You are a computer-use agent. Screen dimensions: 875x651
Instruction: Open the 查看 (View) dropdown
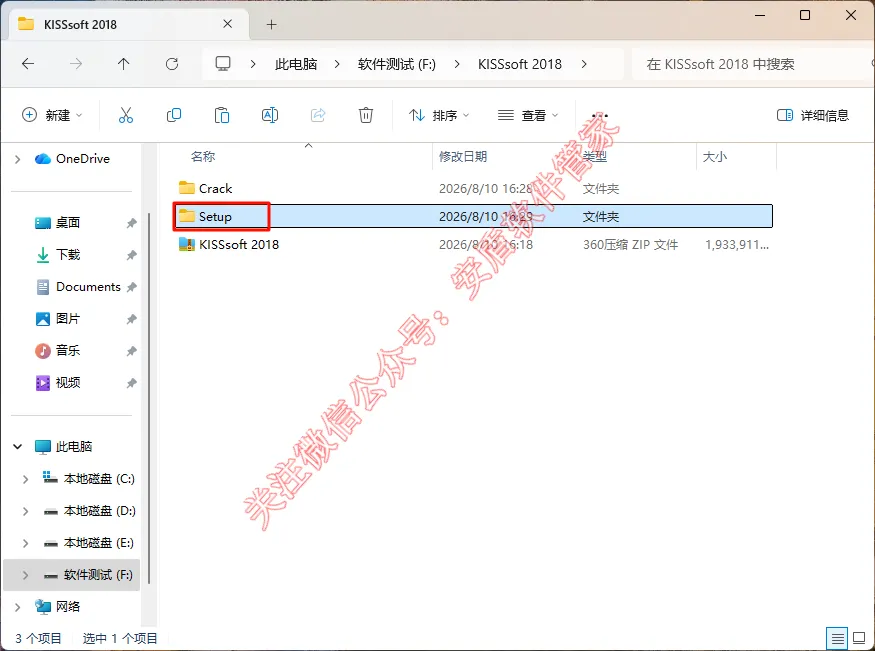[x=527, y=115]
